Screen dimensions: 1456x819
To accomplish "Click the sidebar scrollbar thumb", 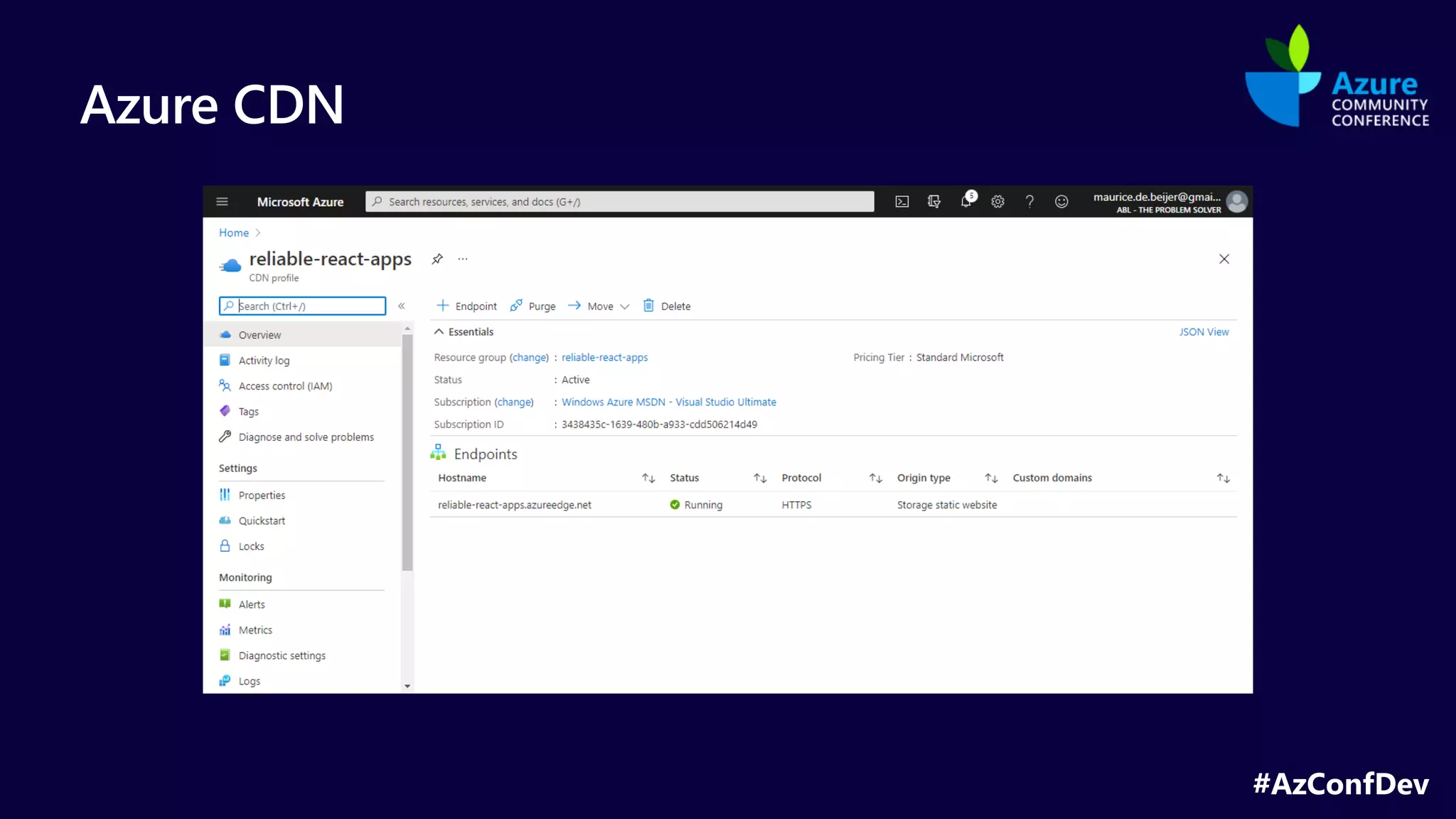I will 407,453.
